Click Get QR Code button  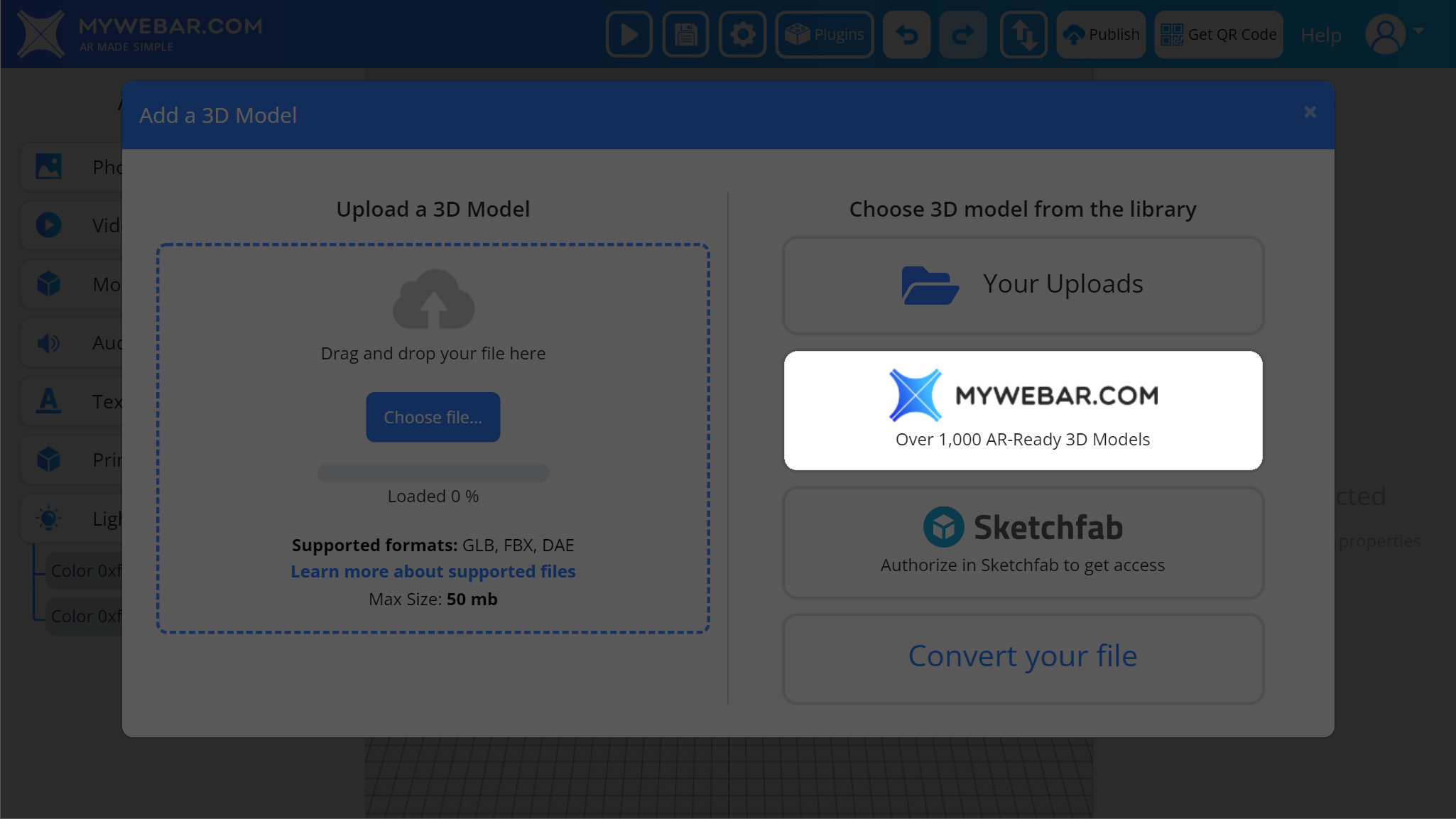pyautogui.click(x=1219, y=34)
